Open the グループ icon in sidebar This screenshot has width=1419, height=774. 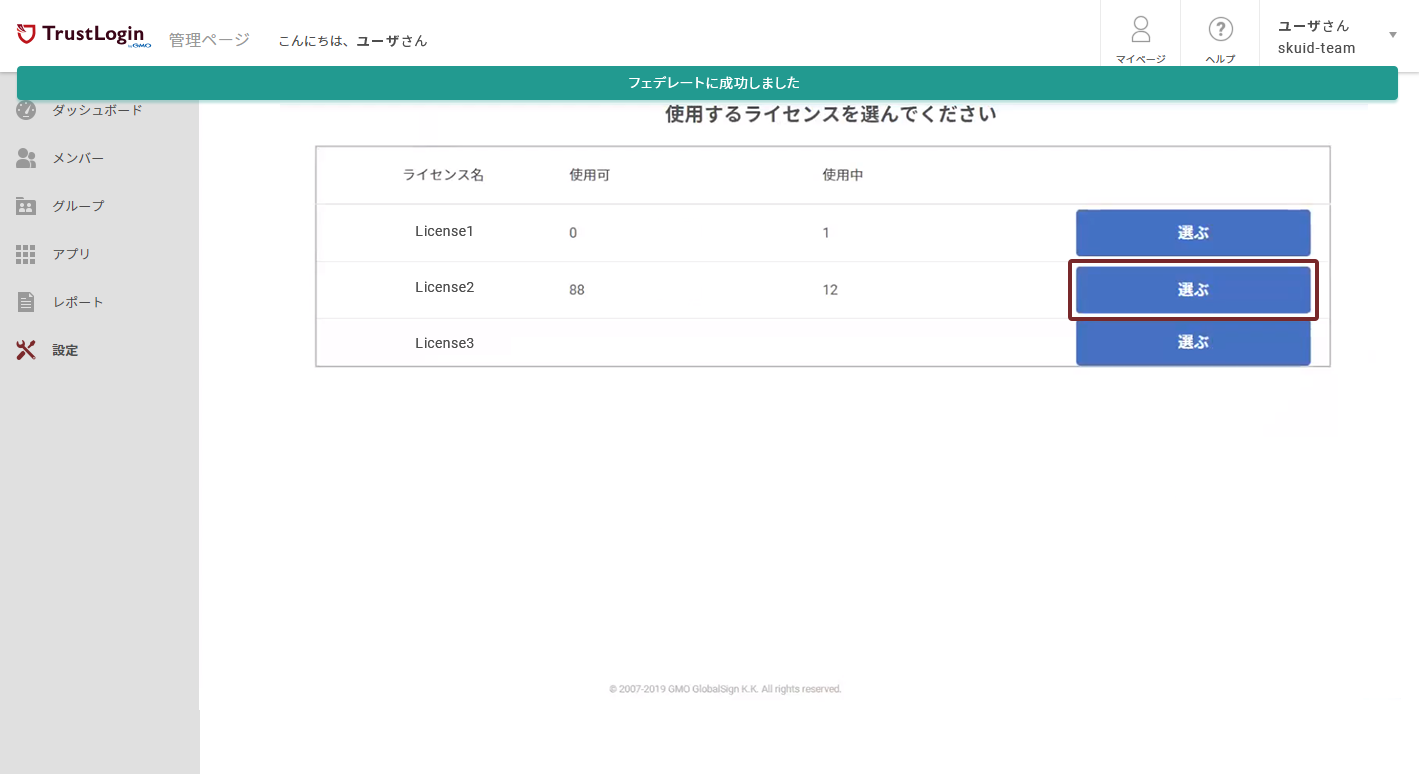[26, 205]
